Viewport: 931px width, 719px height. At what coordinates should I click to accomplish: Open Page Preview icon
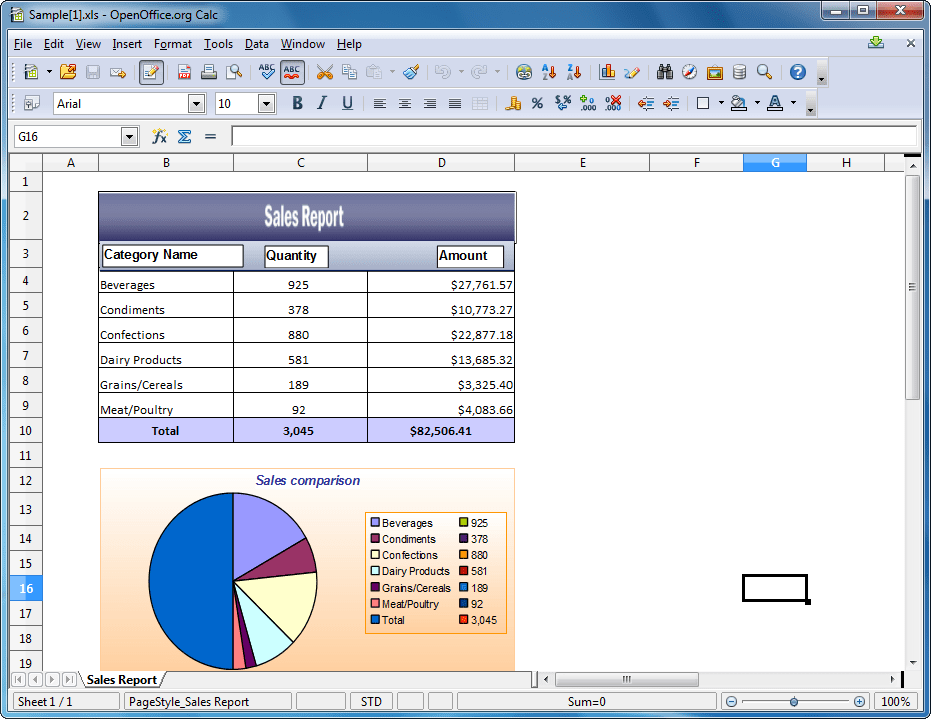click(234, 72)
